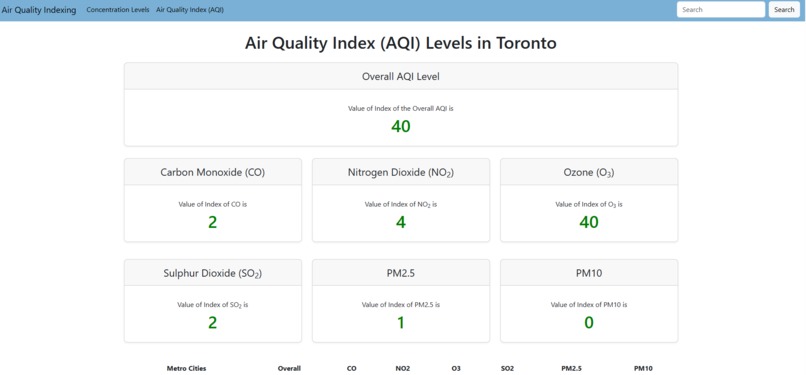Click the Sulphur Dioxide (SO2) card header
Screen dimensions: 806x375
click(x=213, y=273)
